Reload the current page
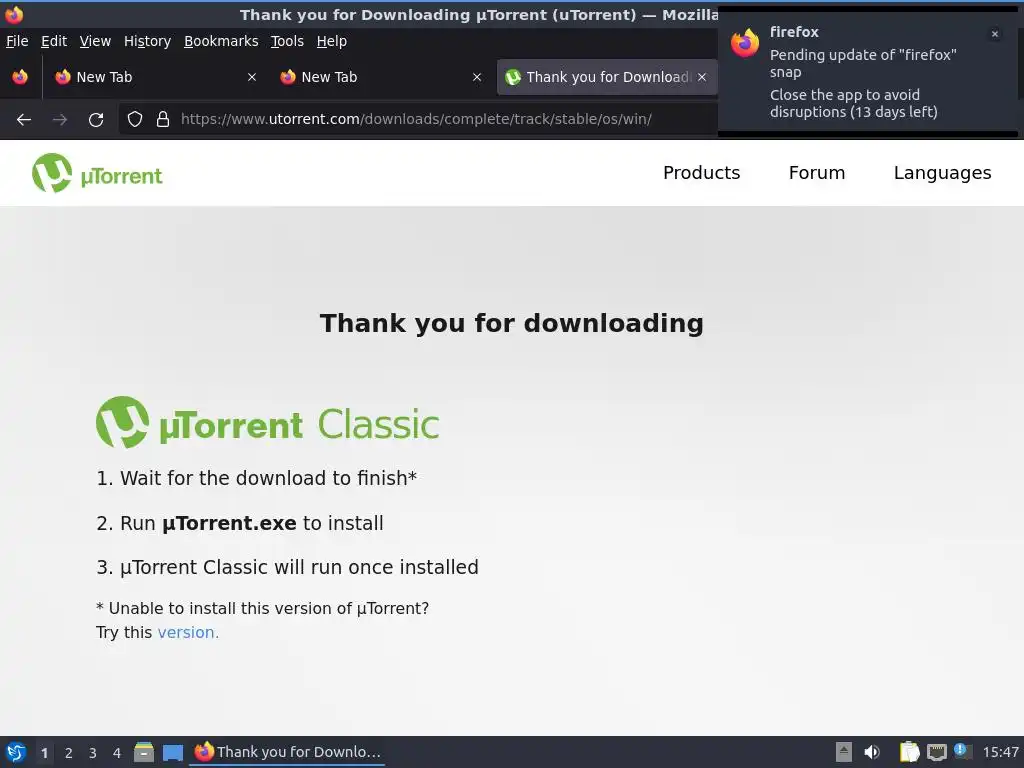This screenshot has height=768, width=1024. [96, 120]
